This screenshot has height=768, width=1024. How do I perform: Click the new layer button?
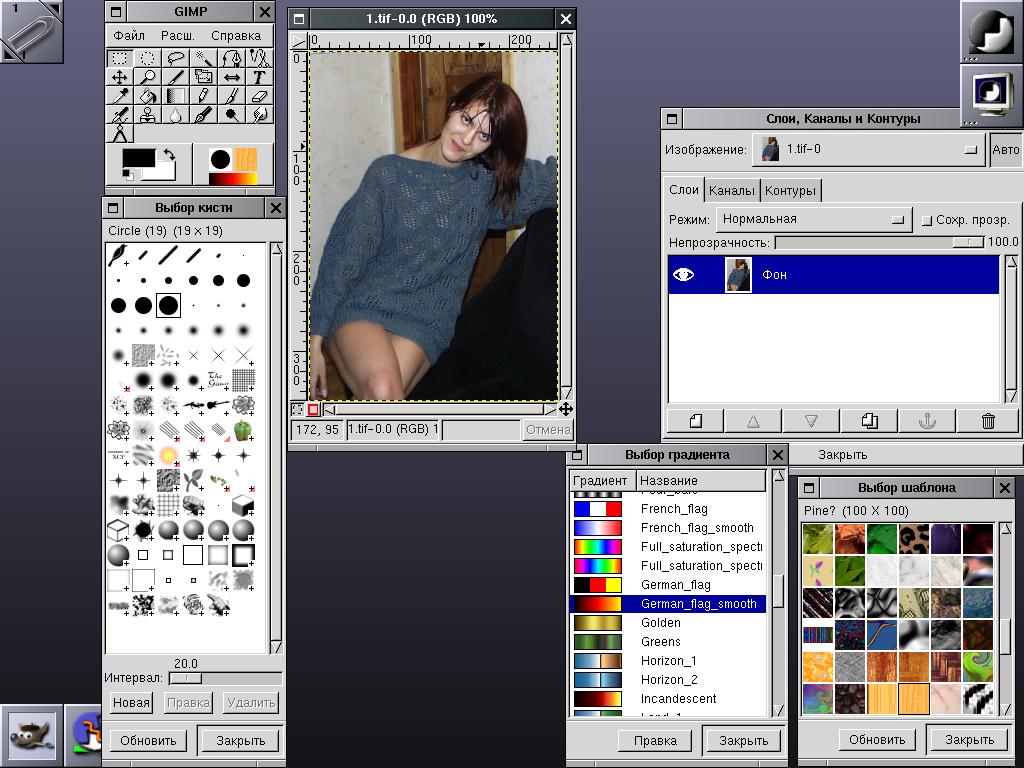pyautogui.click(x=696, y=421)
